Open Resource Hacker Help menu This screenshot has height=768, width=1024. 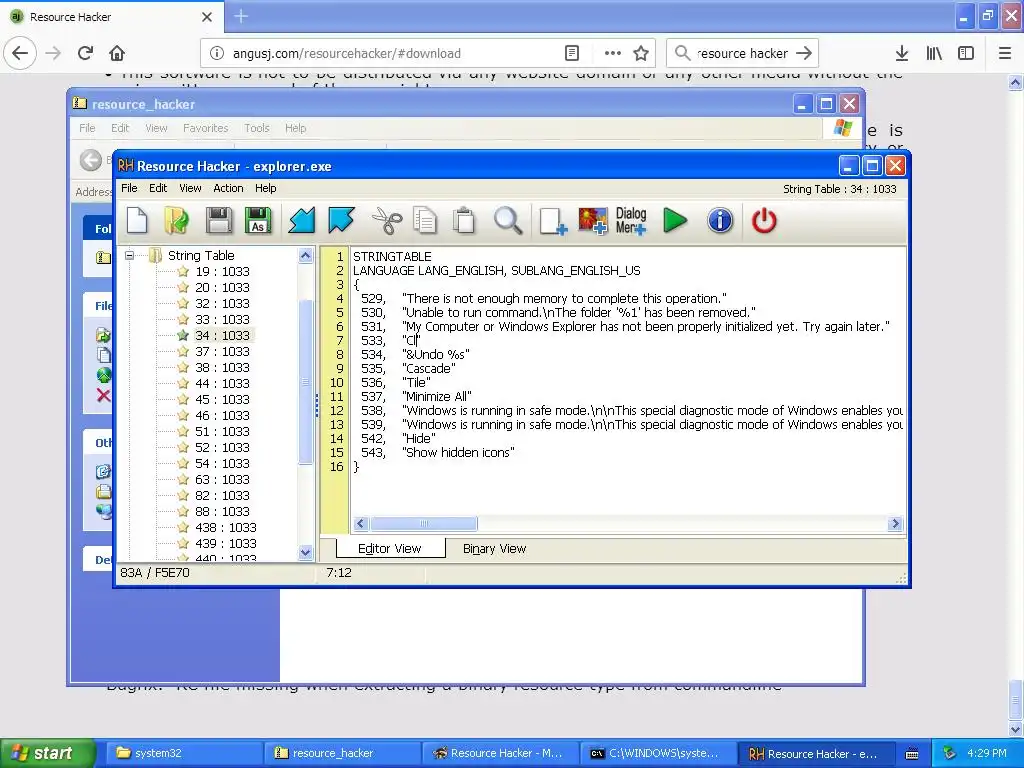pos(265,188)
